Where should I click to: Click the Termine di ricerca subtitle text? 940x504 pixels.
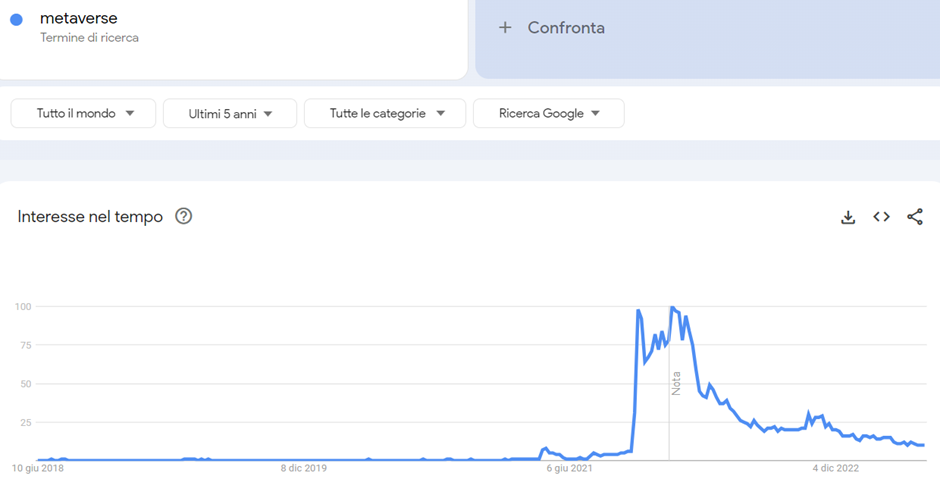click(x=89, y=38)
